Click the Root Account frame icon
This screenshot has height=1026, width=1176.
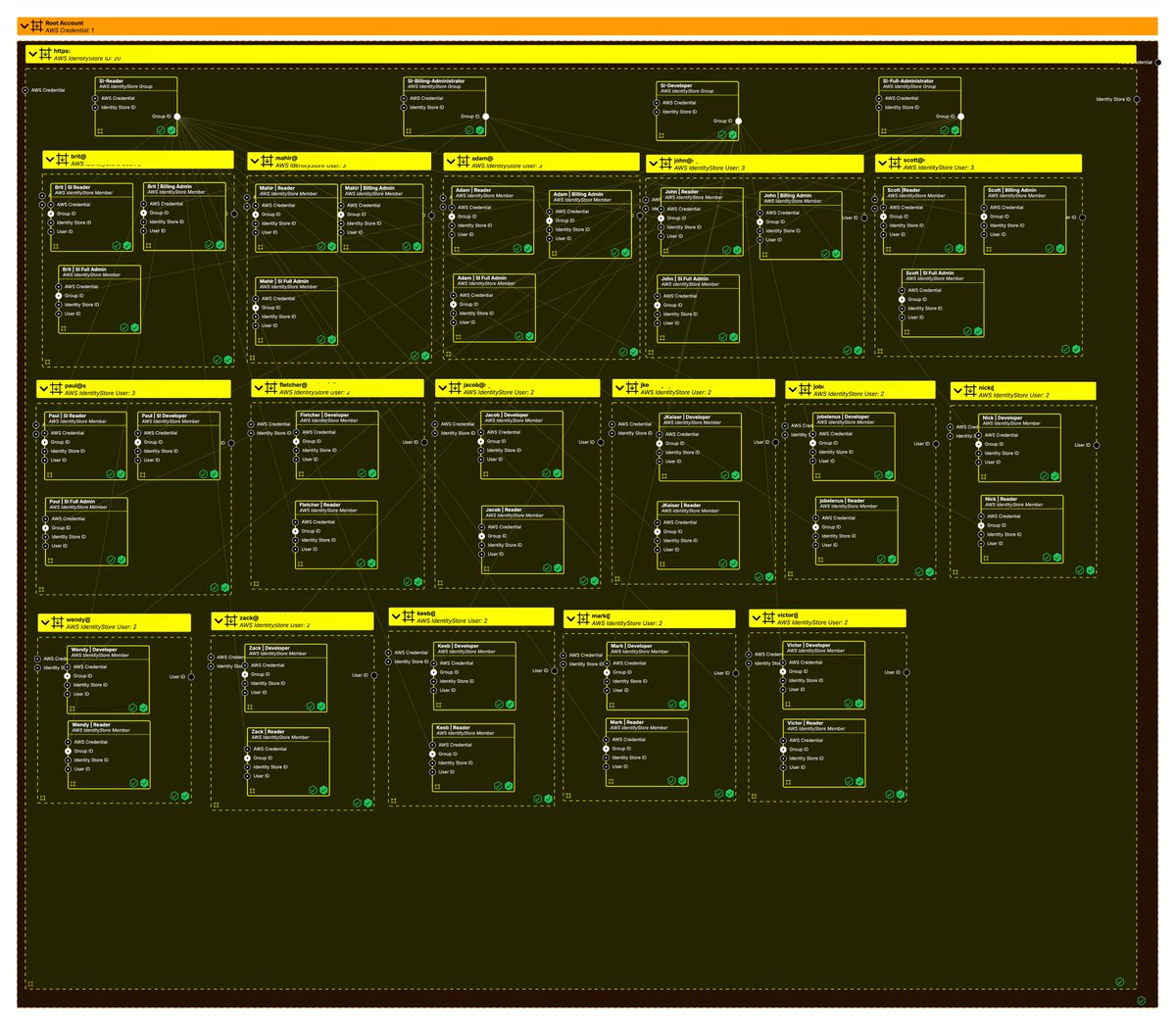coord(36,26)
